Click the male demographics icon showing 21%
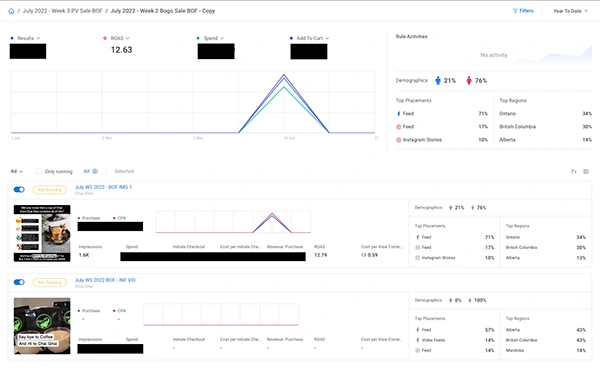The width and height of the screenshot is (600, 373). [438, 80]
